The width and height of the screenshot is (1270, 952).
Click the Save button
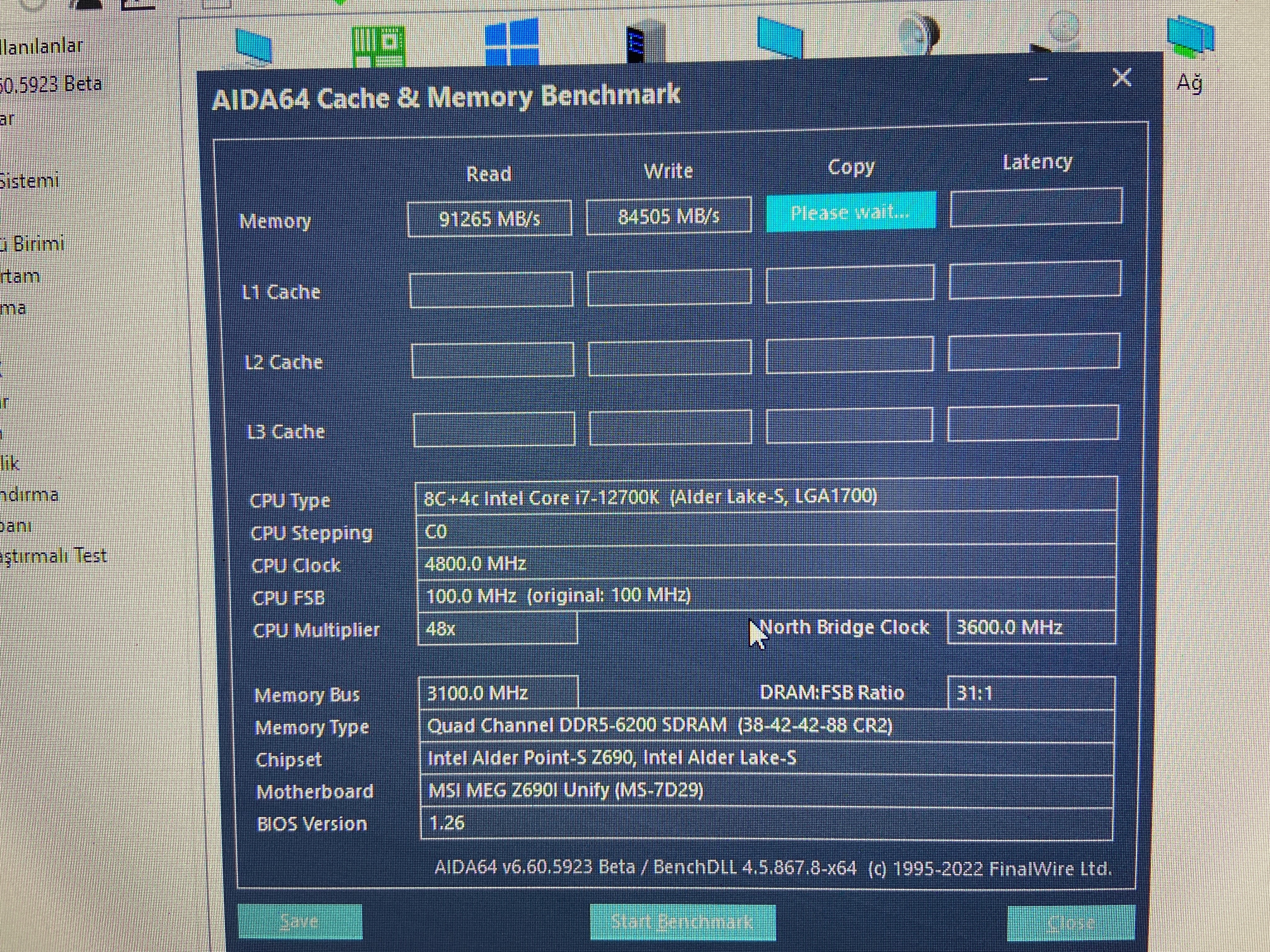tap(300, 921)
